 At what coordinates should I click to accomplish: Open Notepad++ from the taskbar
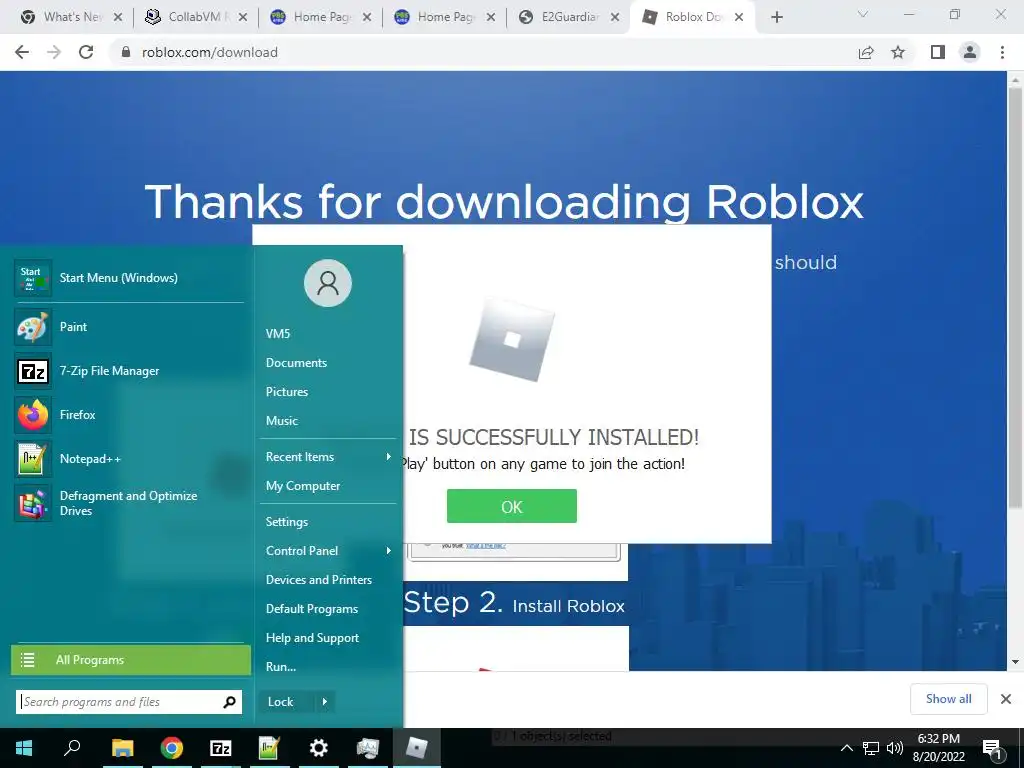tap(269, 748)
